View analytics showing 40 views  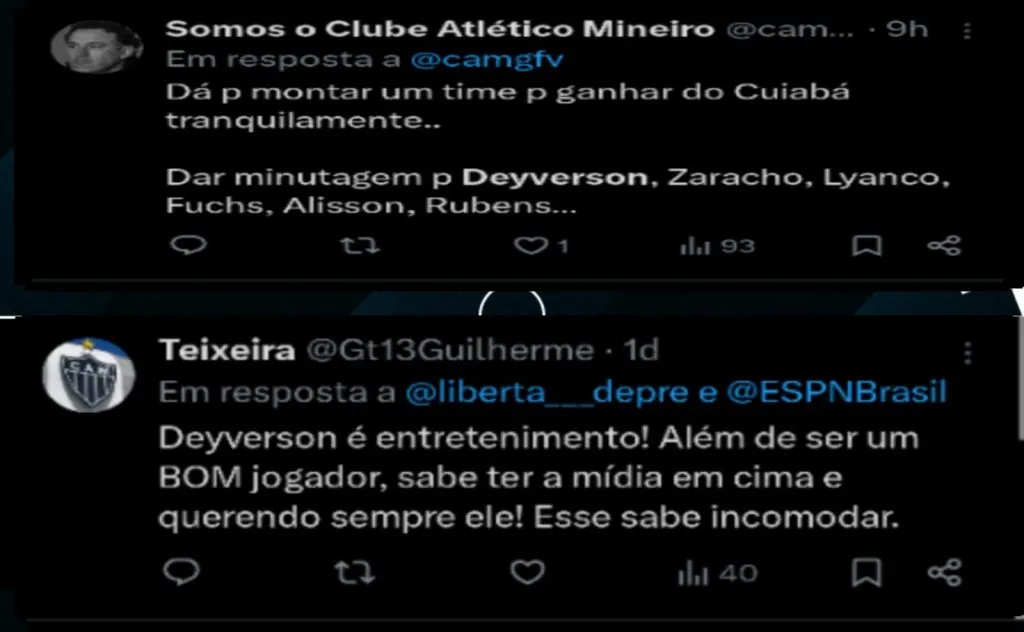pyautogui.click(x=718, y=573)
